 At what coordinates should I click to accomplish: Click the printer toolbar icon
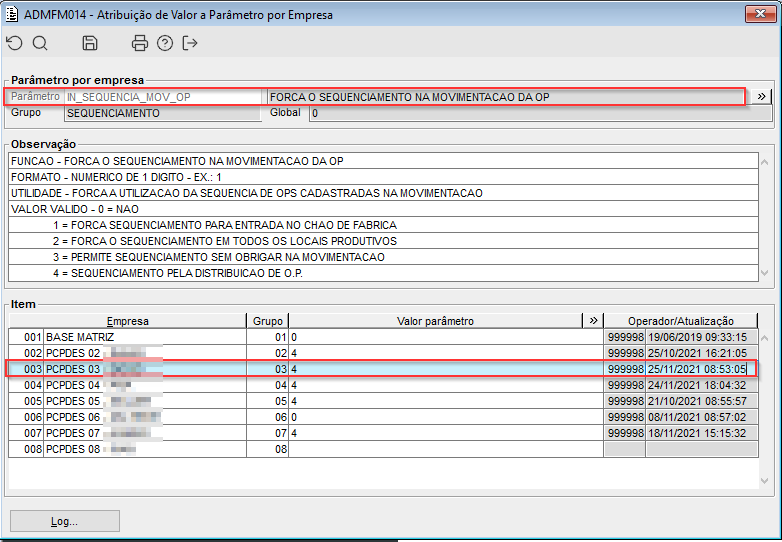140,43
